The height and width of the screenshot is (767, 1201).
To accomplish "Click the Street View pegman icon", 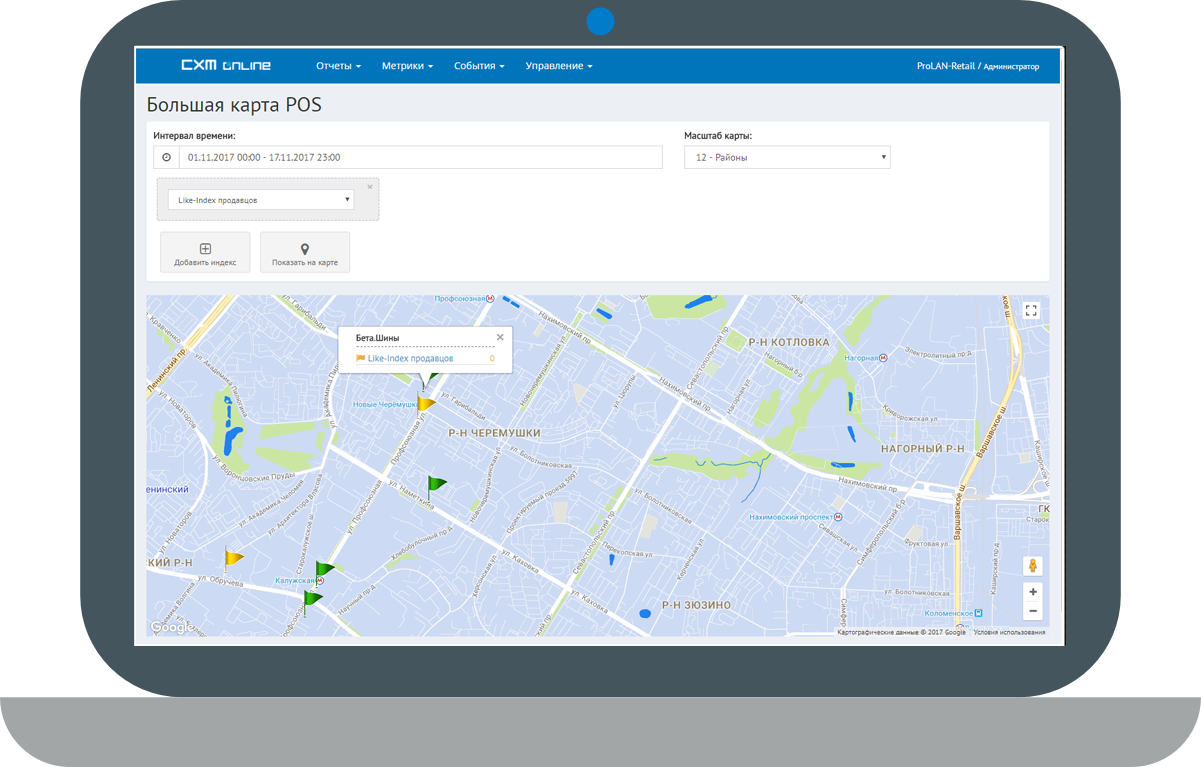I will [x=1032, y=566].
